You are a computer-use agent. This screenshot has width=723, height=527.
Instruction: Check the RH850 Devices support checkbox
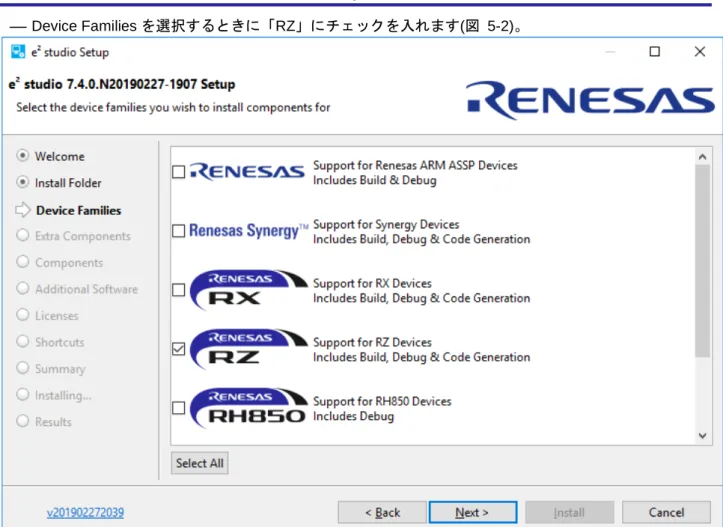click(178, 408)
